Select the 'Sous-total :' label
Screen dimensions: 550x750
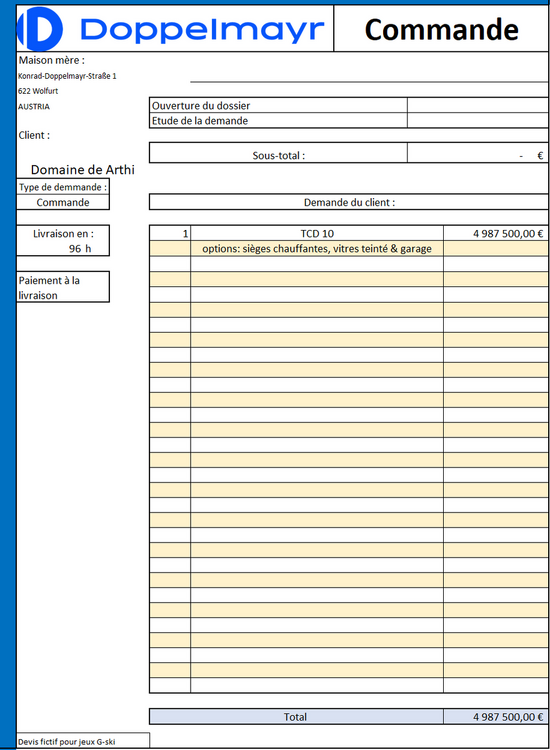279,155
